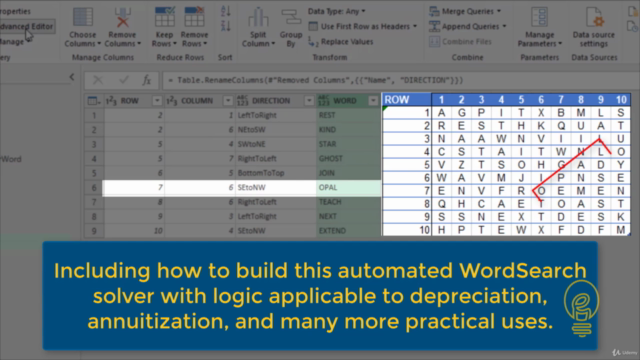Click the NEtoSW direction cell
The width and height of the screenshot is (640, 360).
pyautogui.click(x=276, y=130)
